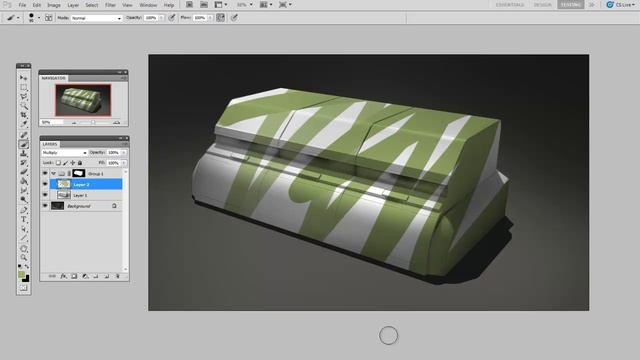Click the background color swatch
Screen dimensions: 640x360
tap(26, 279)
